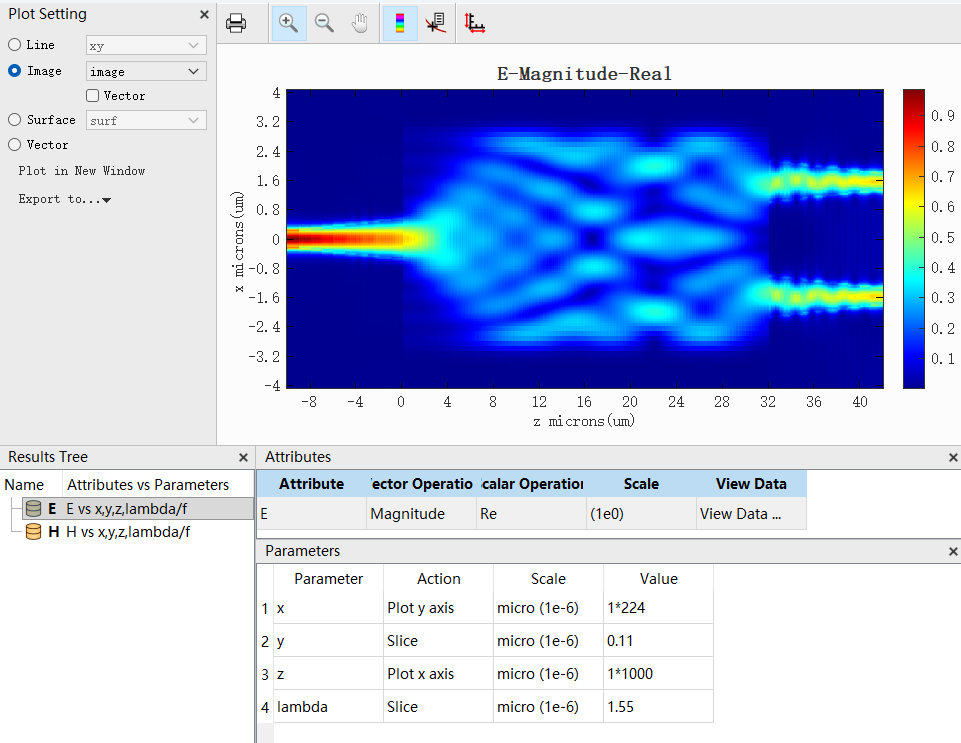The width and height of the screenshot is (961, 743).
Task: Open the image type dropdown
Action: 146,72
